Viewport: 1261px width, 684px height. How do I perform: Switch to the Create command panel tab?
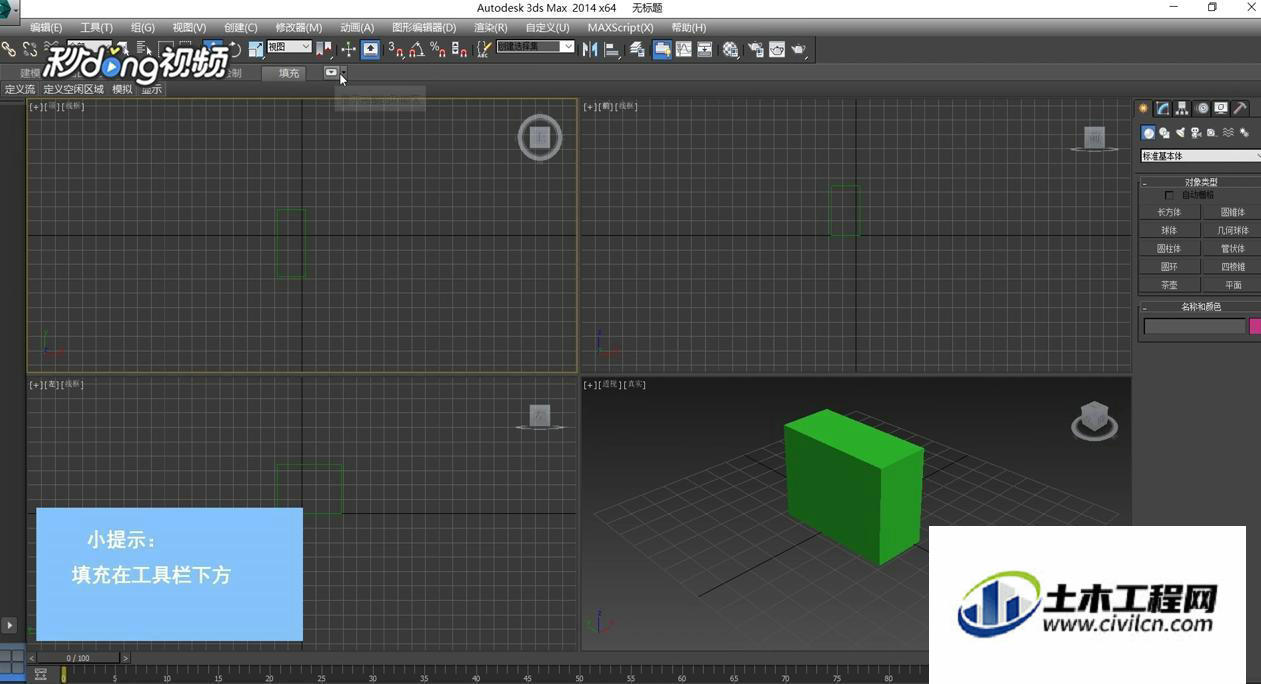coord(1143,108)
